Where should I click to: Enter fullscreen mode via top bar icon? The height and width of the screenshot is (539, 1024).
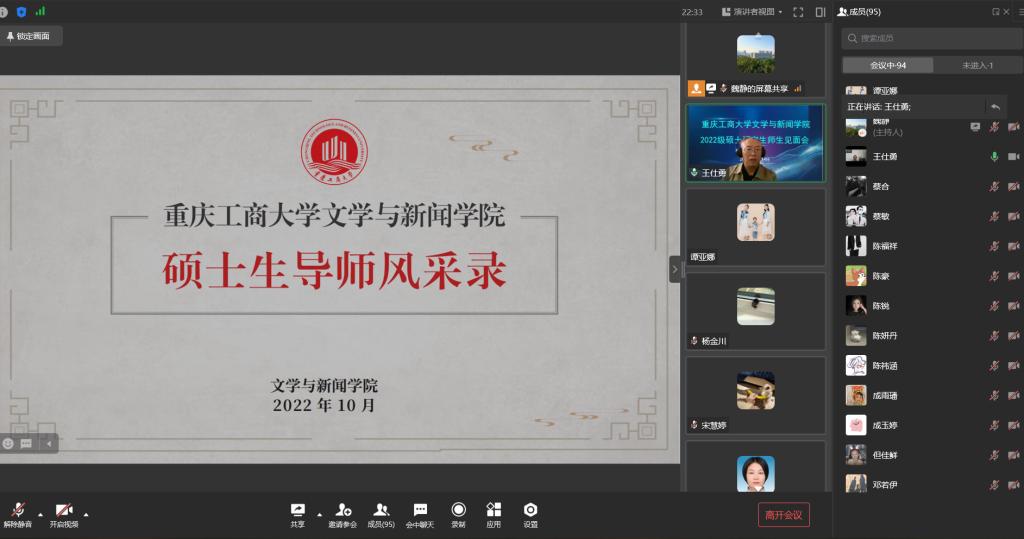[x=798, y=12]
